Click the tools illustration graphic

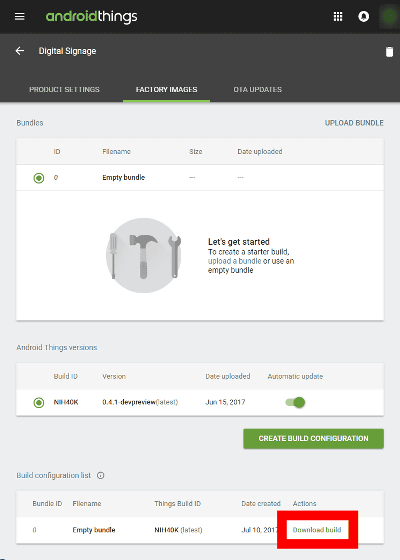tap(144, 255)
